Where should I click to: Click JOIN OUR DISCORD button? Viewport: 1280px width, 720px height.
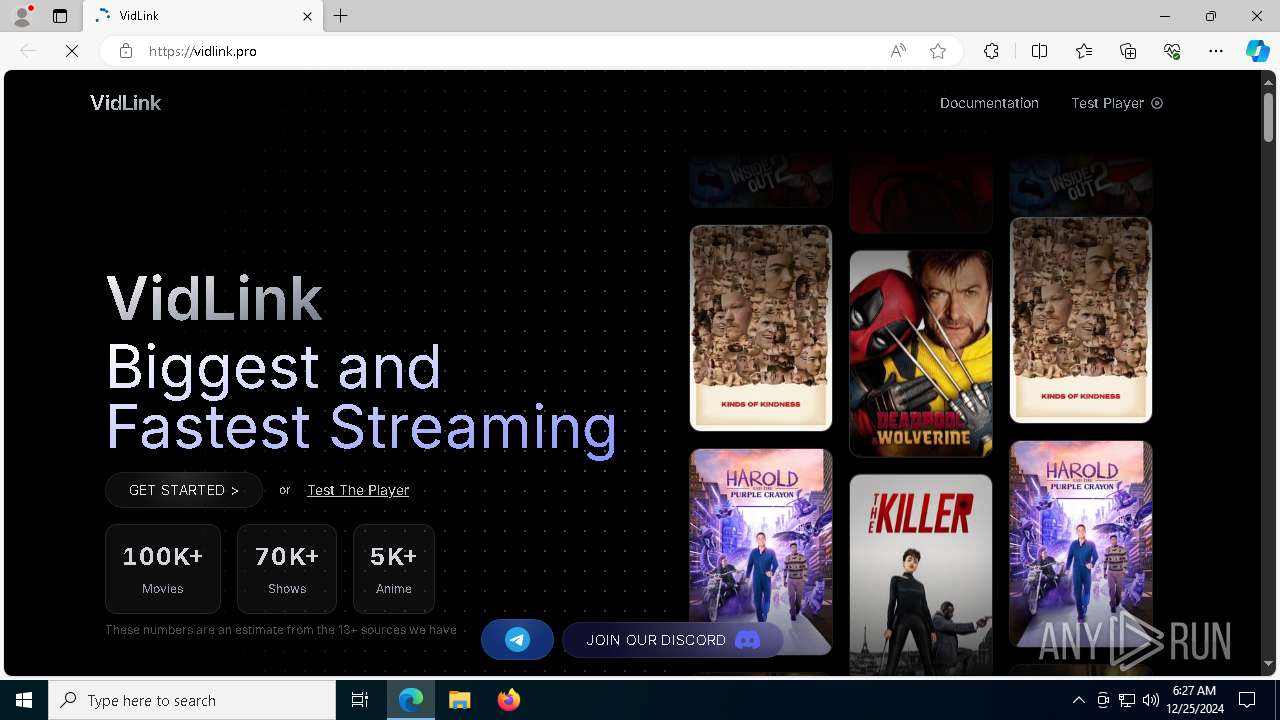pyautogui.click(x=673, y=640)
